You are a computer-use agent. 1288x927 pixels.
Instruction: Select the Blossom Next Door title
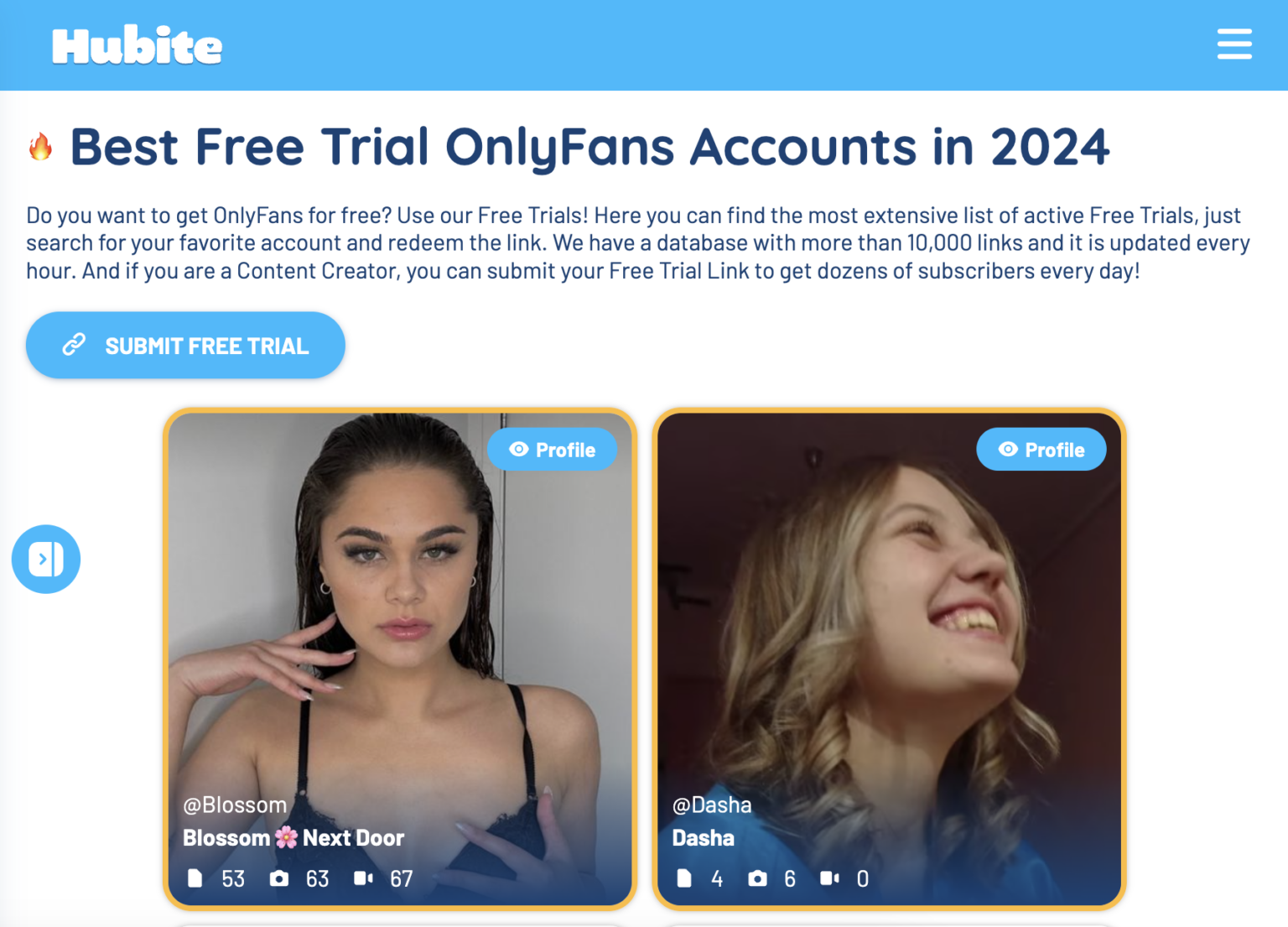click(x=293, y=838)
